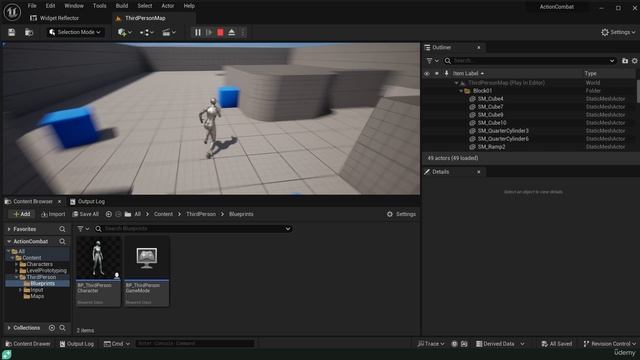Add a new collection plus icon
Screen dimensions: 640x360
(52, 328)
